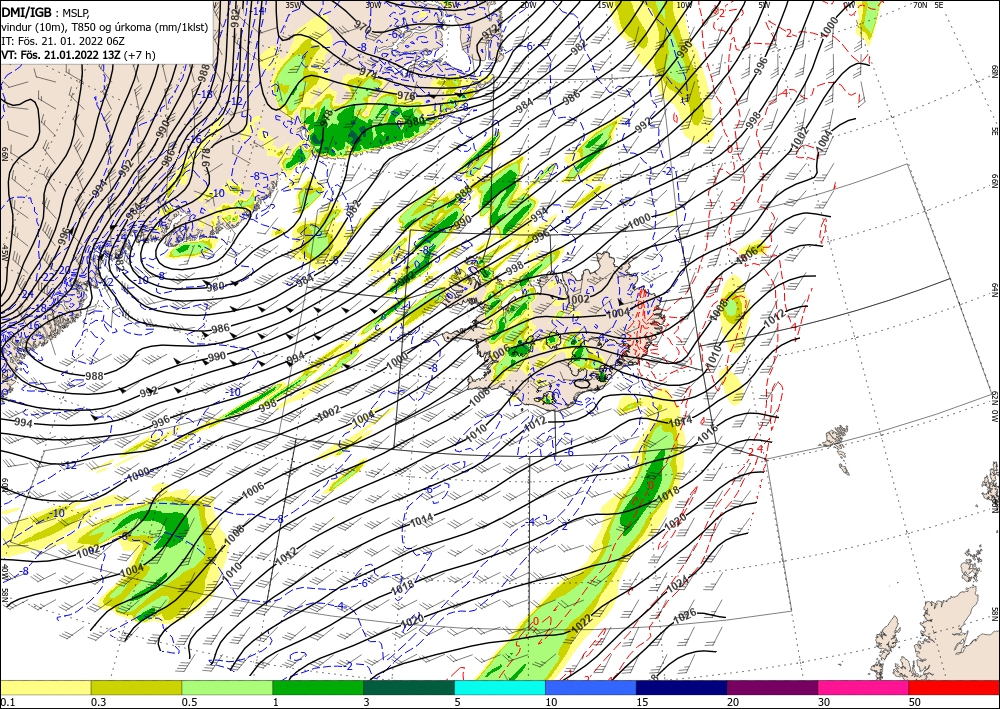1000x709 pixels.
Task: Click the dark green 3 mm legend swatch
Action: pyautogui.click(x=409, y=687)
